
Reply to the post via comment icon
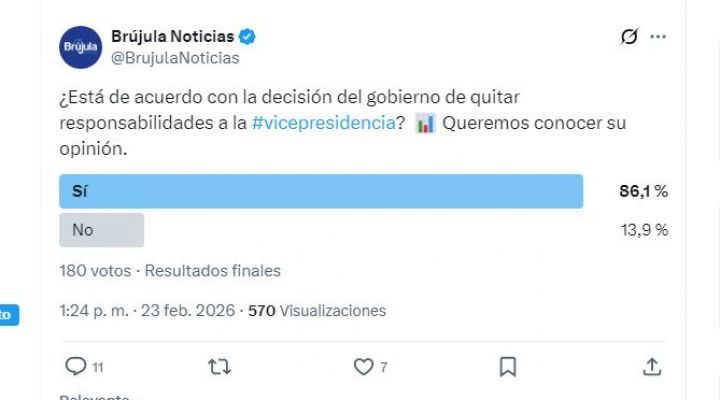[76, 367]
